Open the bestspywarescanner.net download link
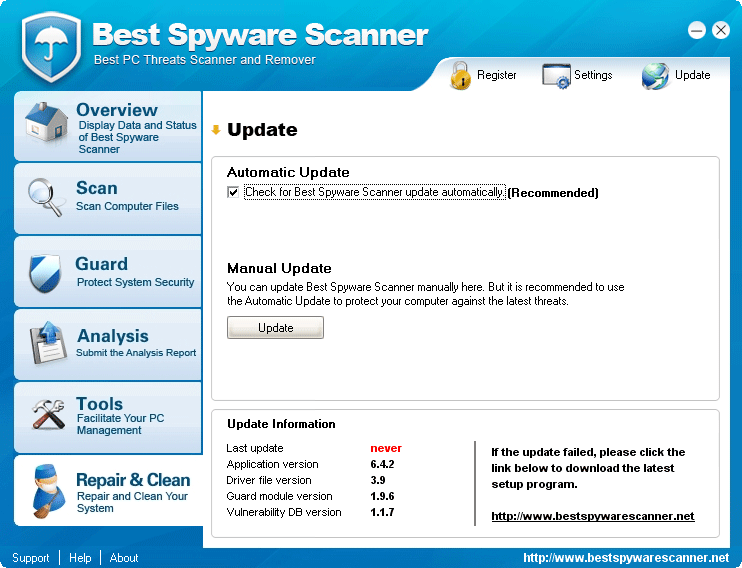 pyautogui.click(x=592, y=516)
